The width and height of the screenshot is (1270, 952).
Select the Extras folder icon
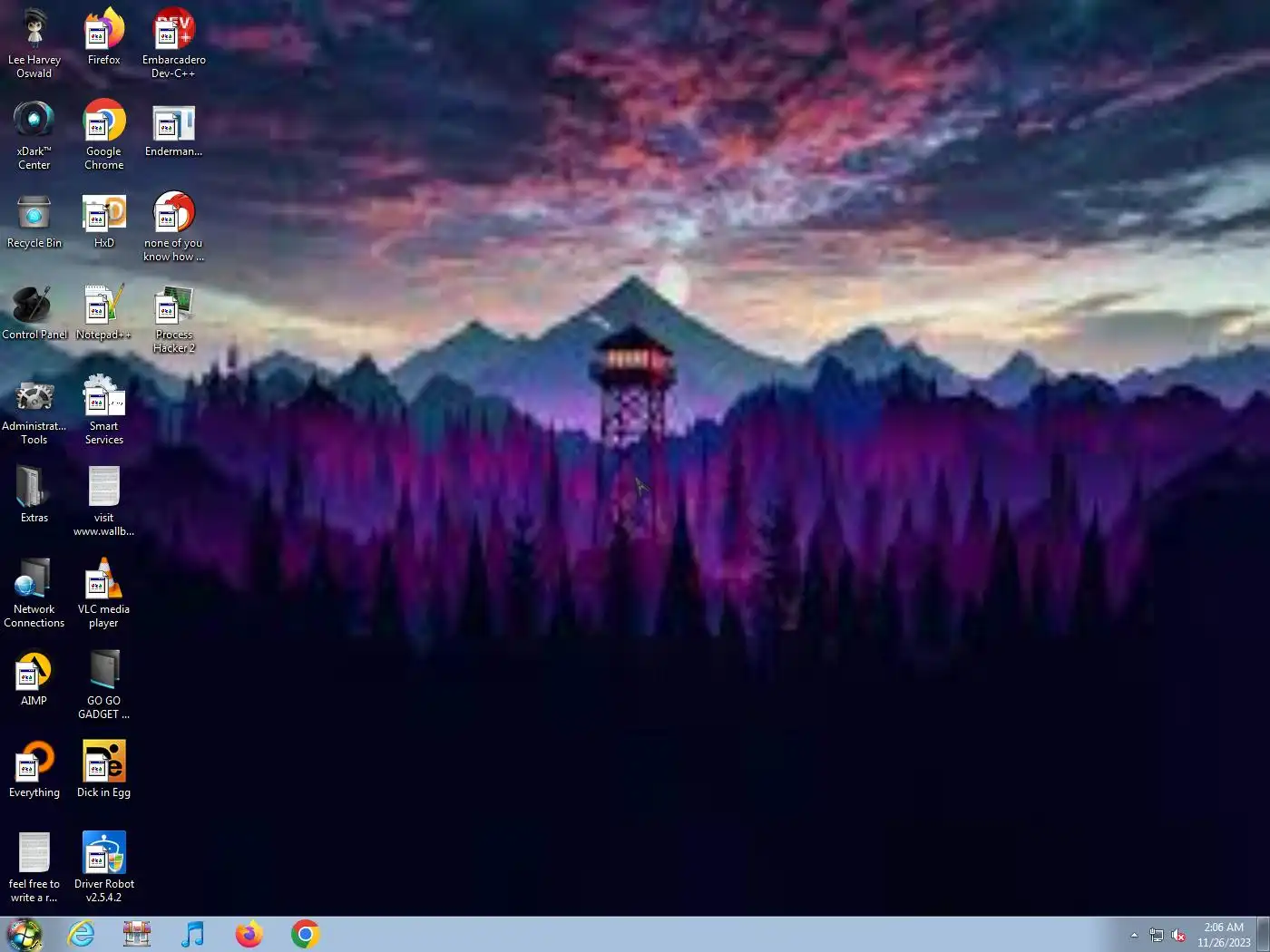(34, 494)
